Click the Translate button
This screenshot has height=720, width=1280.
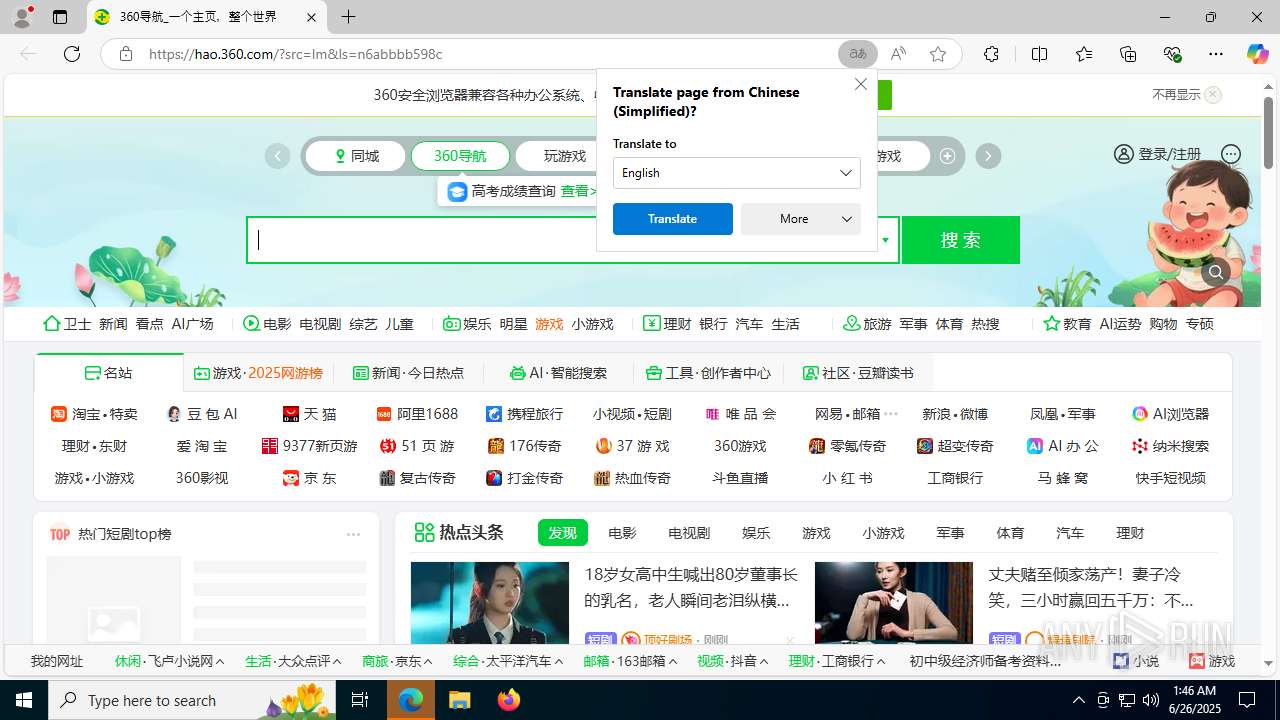(672, 219)
